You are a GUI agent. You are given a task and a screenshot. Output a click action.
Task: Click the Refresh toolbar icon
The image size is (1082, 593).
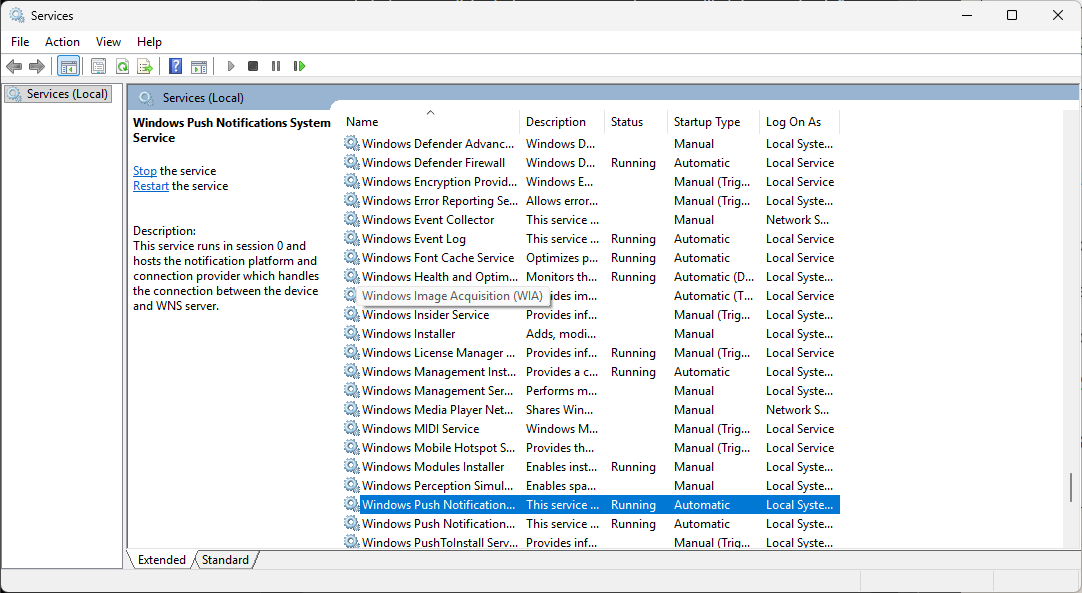(122, 66)
